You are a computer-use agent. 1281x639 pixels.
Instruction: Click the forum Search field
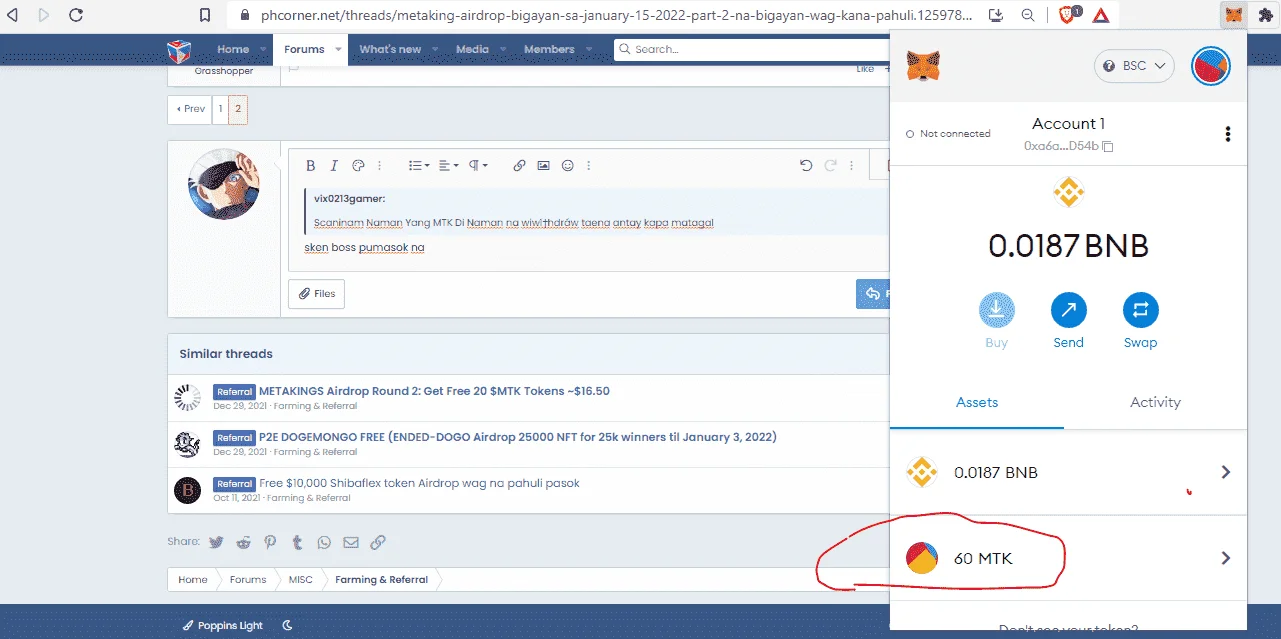point(751,49)
